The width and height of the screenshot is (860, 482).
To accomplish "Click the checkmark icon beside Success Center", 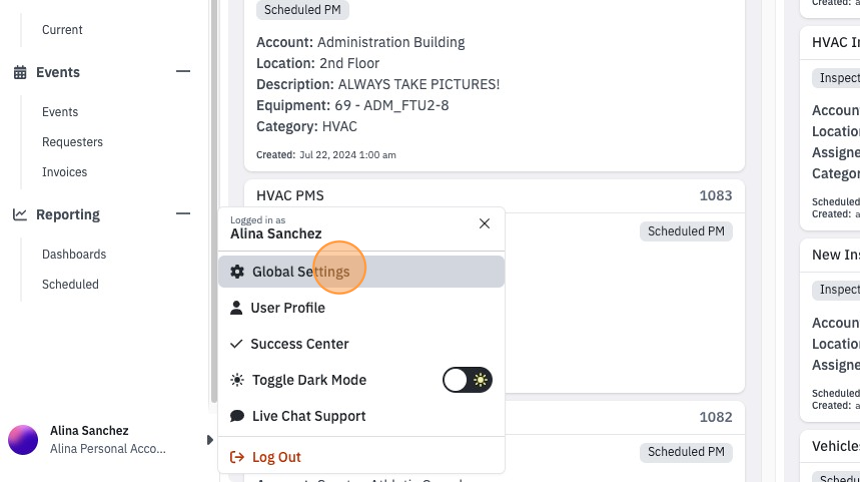I will [x=236, y=344].
